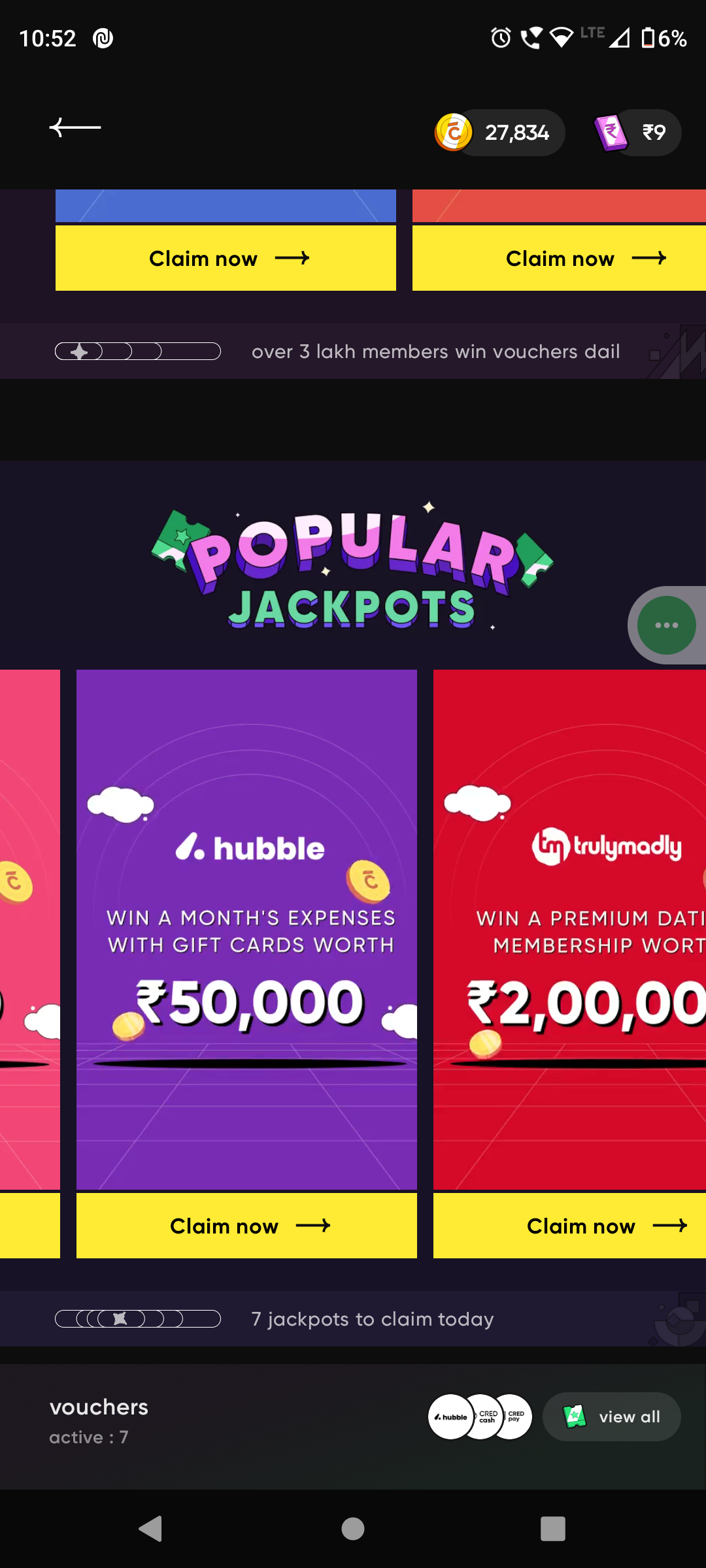The image size is (706, 1568).
Task: Open alarm icon in status bar
Action: click(501, 38)
